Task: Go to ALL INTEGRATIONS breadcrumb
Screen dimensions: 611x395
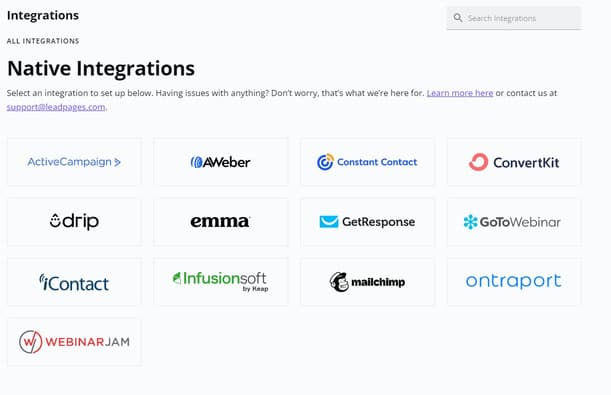Action: pyautogui.click(x=43, y=41)
